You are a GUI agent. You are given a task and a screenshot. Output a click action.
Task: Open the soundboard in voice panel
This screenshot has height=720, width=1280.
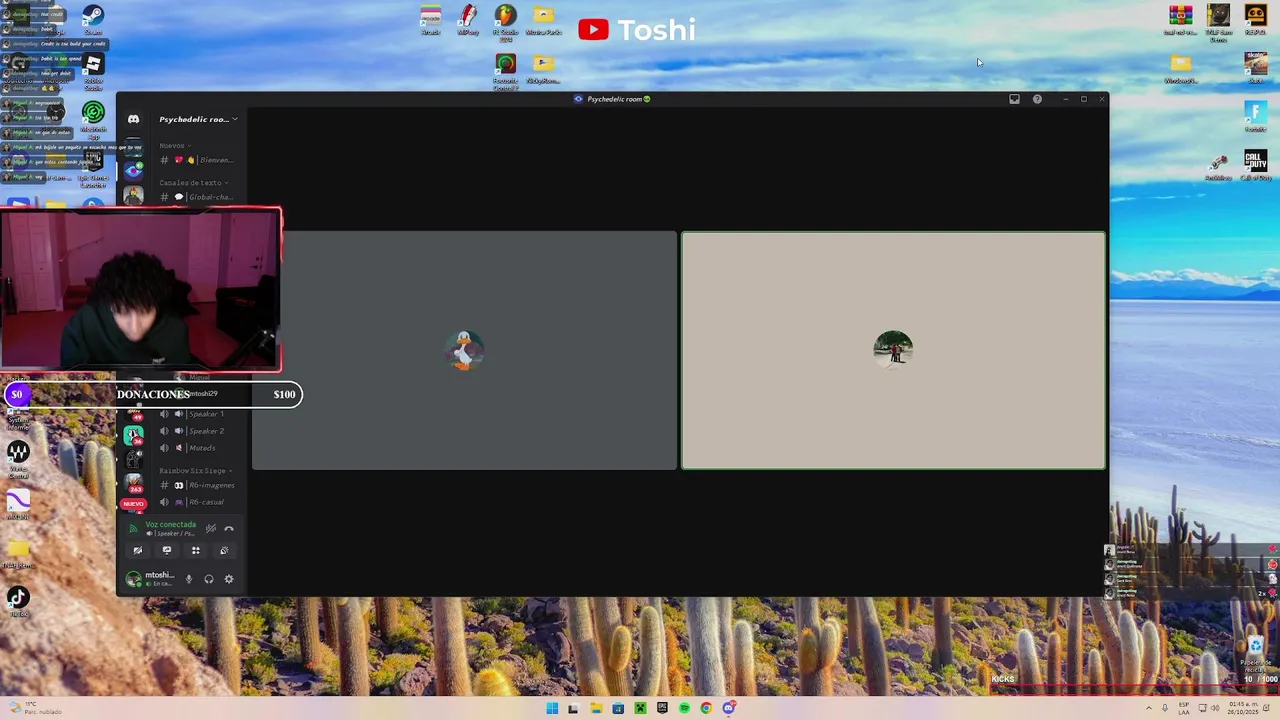pyautogui.click(x=224, y=550)
